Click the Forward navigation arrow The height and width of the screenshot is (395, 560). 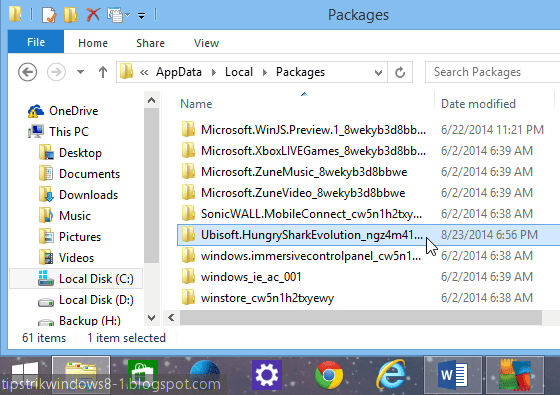coord(56,72)
